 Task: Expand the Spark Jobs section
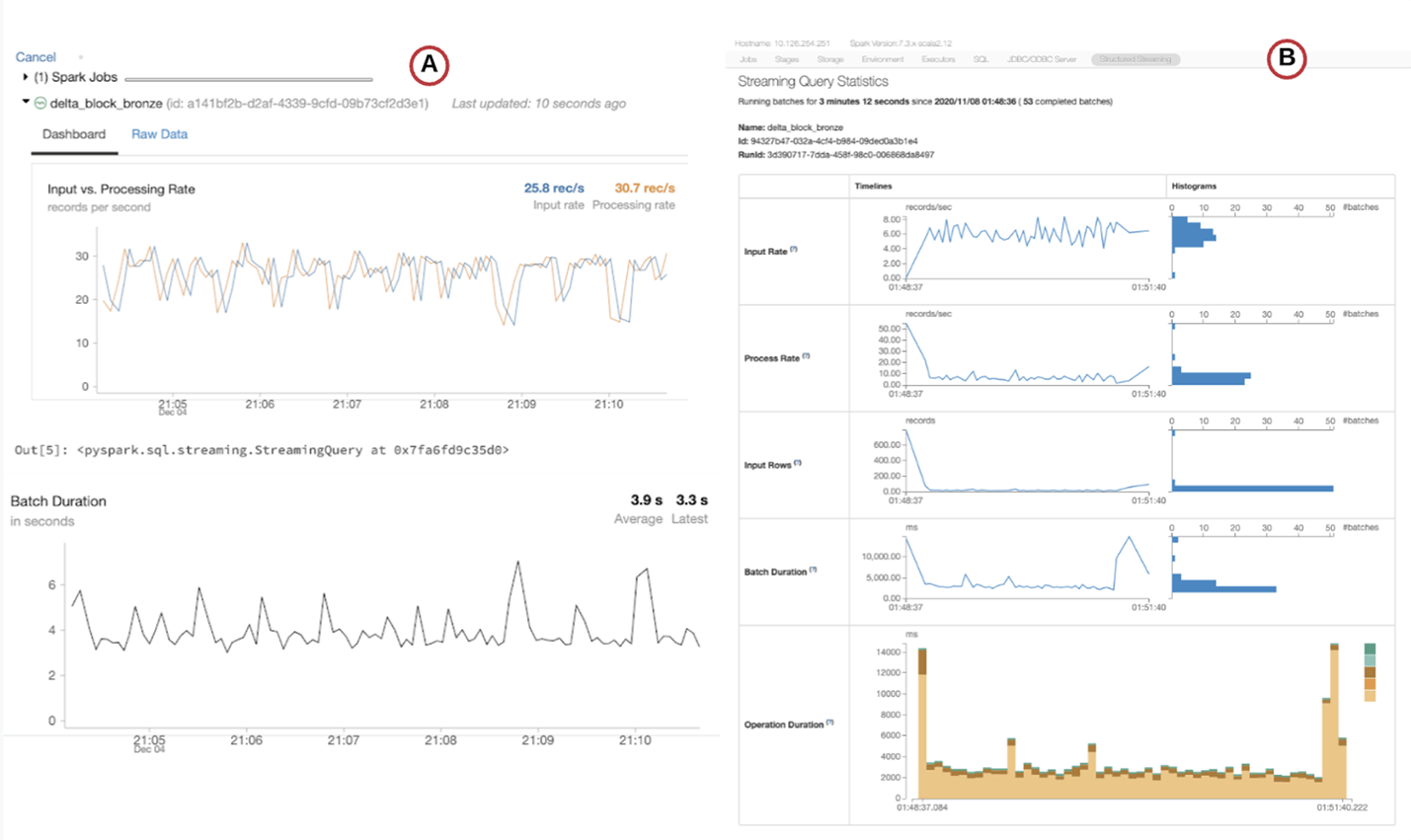(26, 77)
